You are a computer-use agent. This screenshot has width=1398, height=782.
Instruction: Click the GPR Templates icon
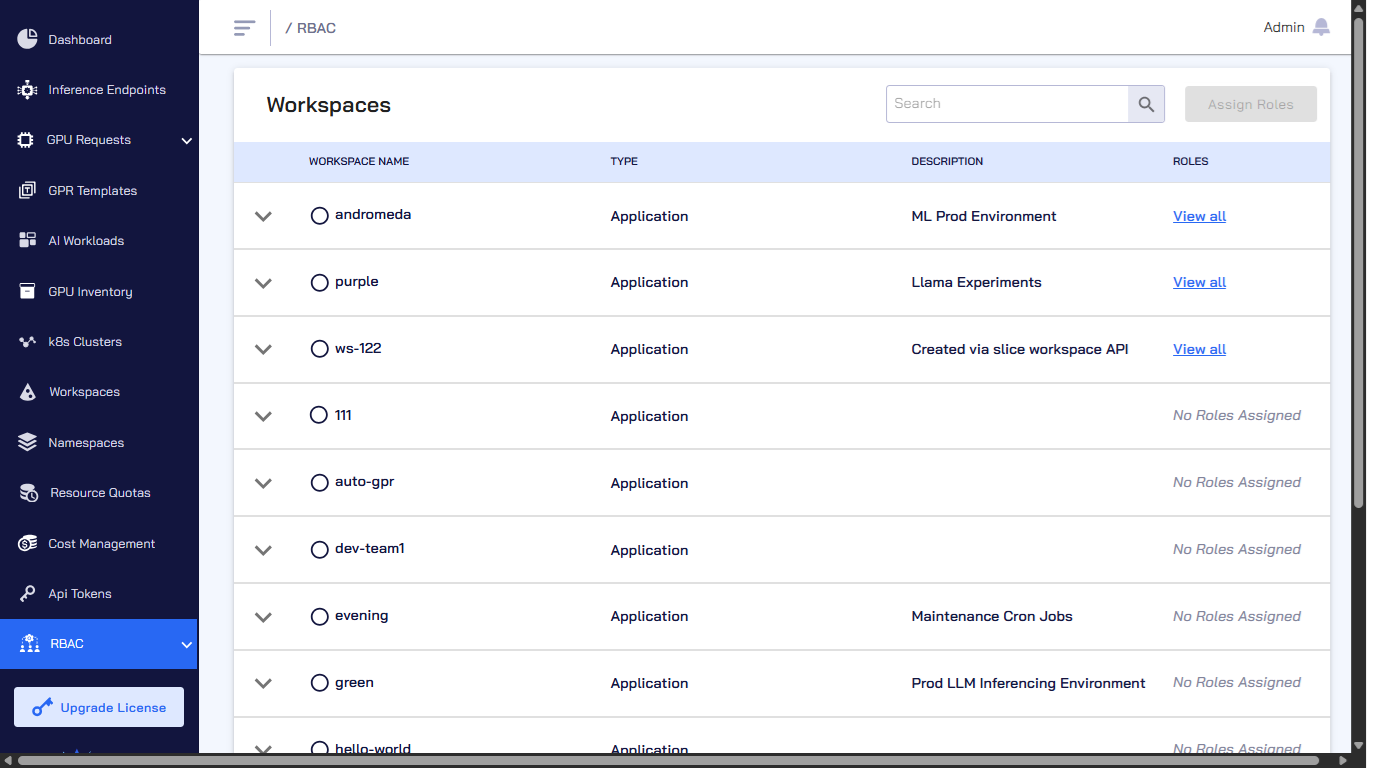(x=28, y=190)
